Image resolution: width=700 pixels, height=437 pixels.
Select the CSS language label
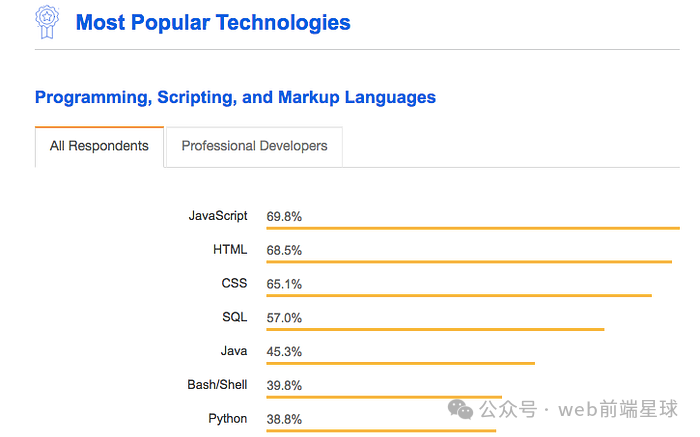click(234, 284)
